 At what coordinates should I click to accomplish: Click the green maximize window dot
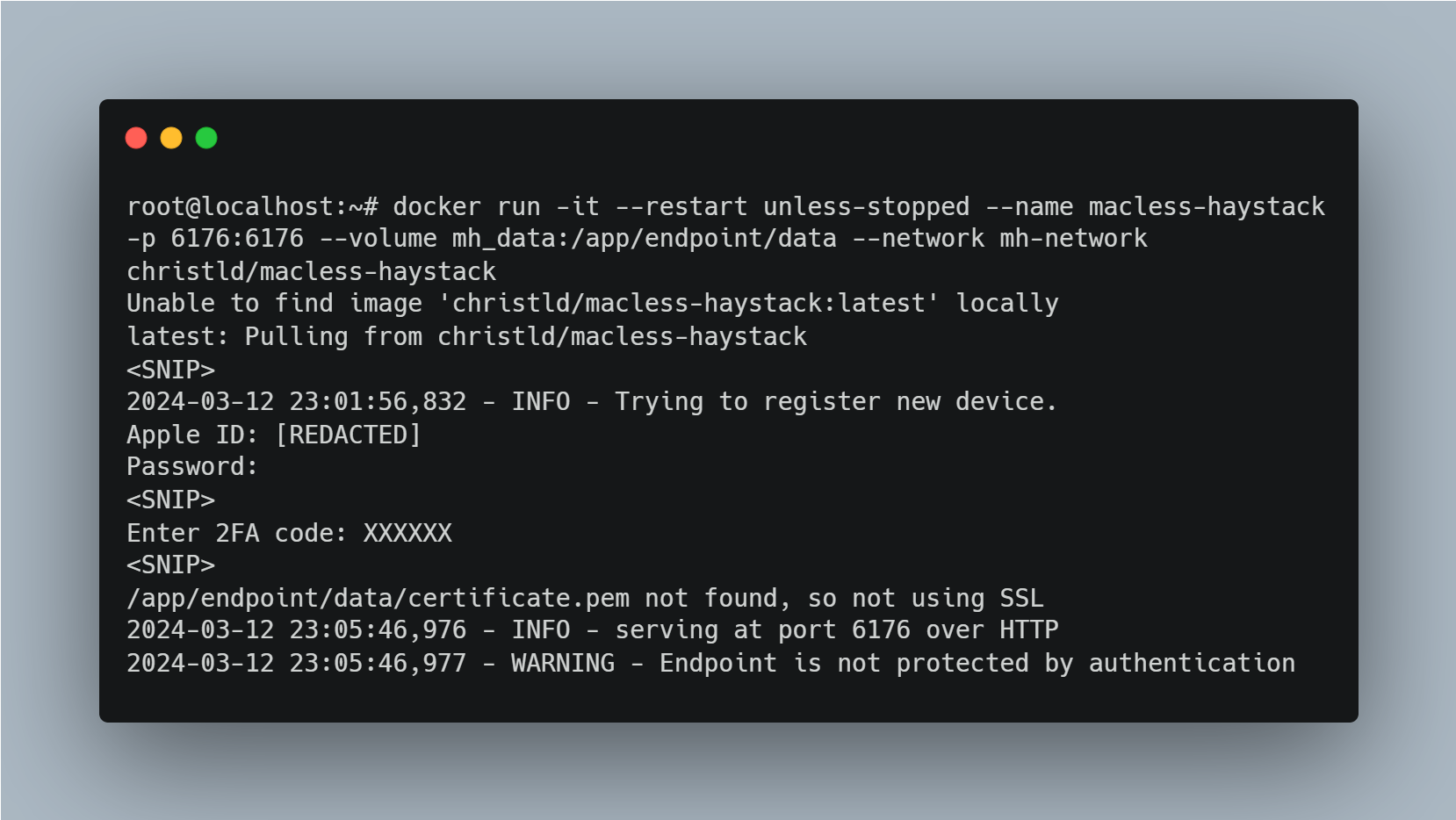pyautogui.click(x=206, y=138)
